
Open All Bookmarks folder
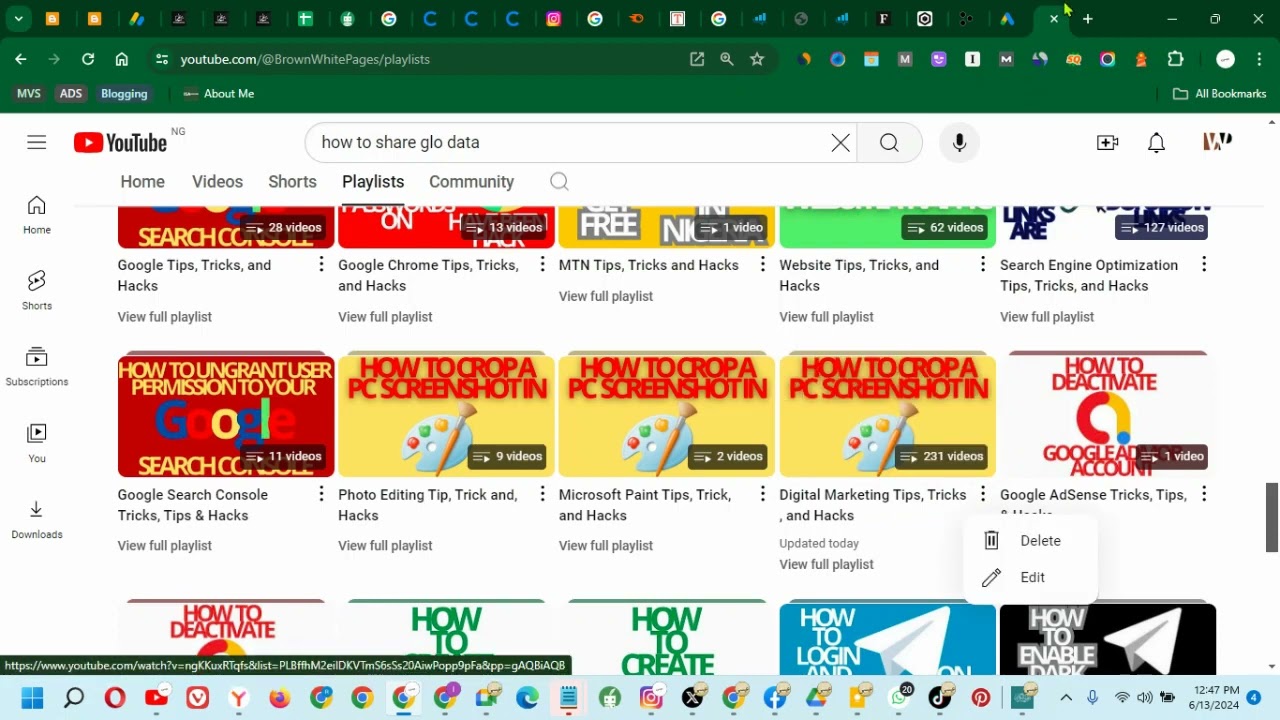[x=1220, y=93]
